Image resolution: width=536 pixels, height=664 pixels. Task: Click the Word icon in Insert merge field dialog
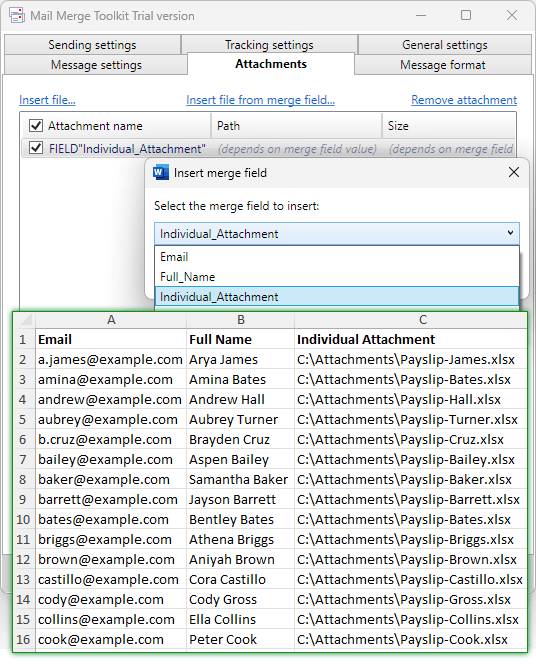point(161,172)
